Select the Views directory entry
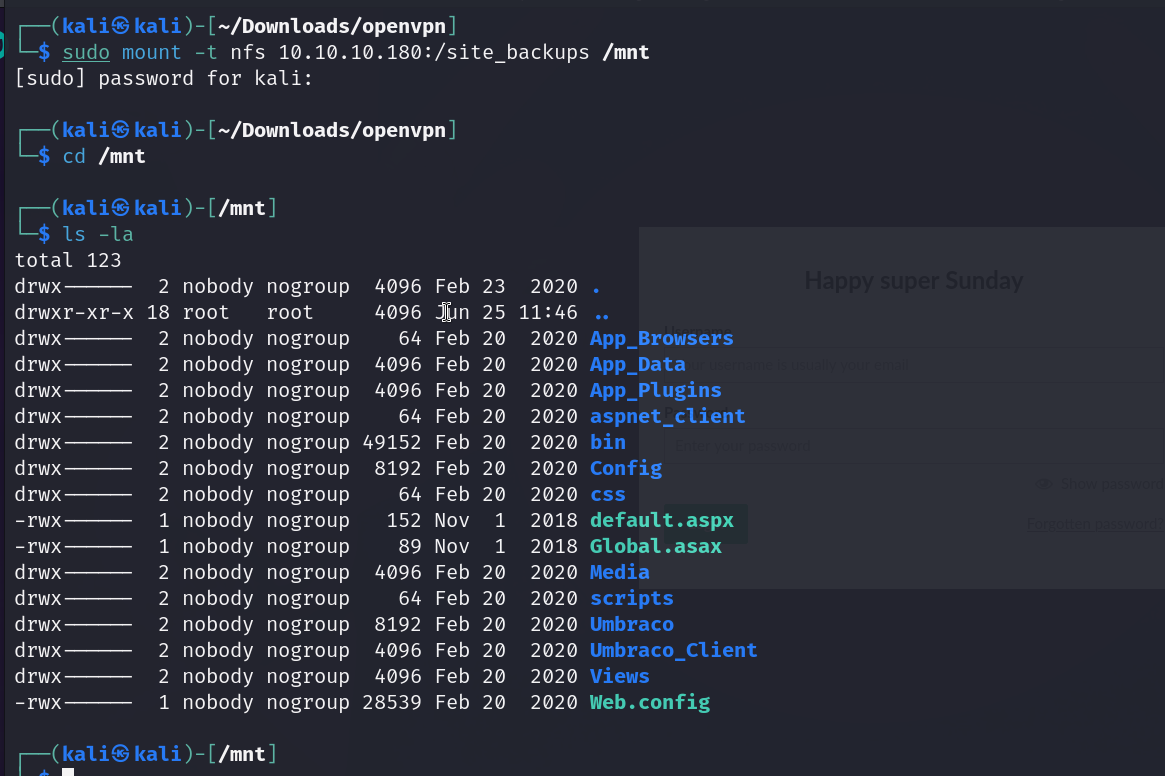Image resolution: width=1165 pixels, height=776 pixels. pos(619,676)
